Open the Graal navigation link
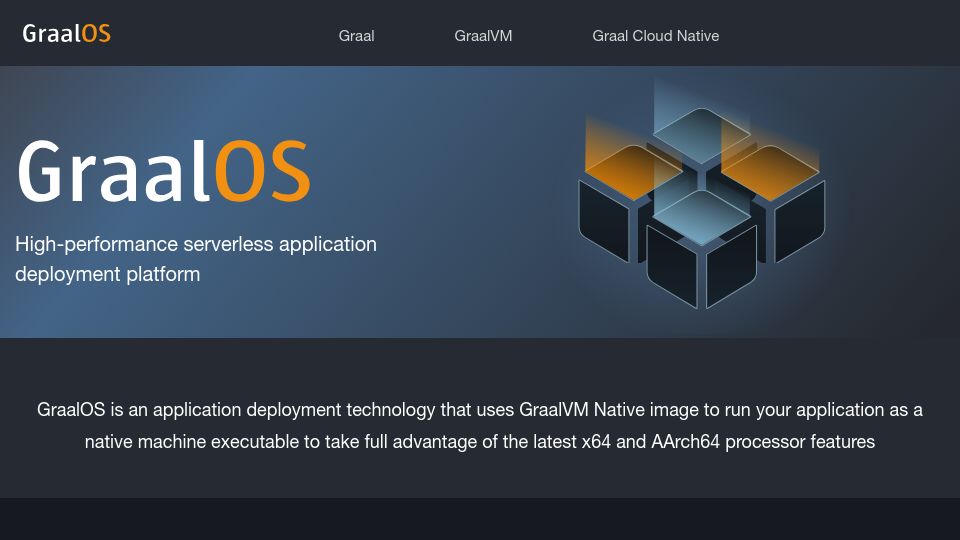 pyautogui.click(x=356, y=36)
